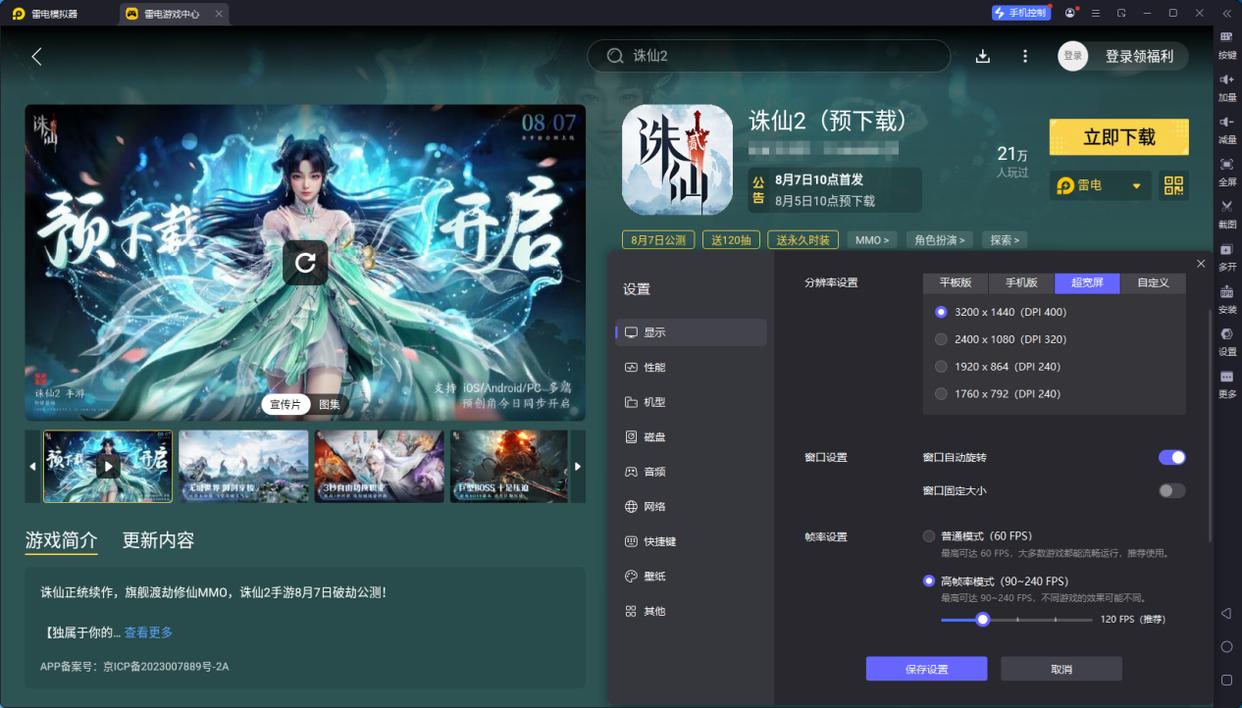
Task: Enable the 窗口固定大小 toggle
Action: 1171,490
